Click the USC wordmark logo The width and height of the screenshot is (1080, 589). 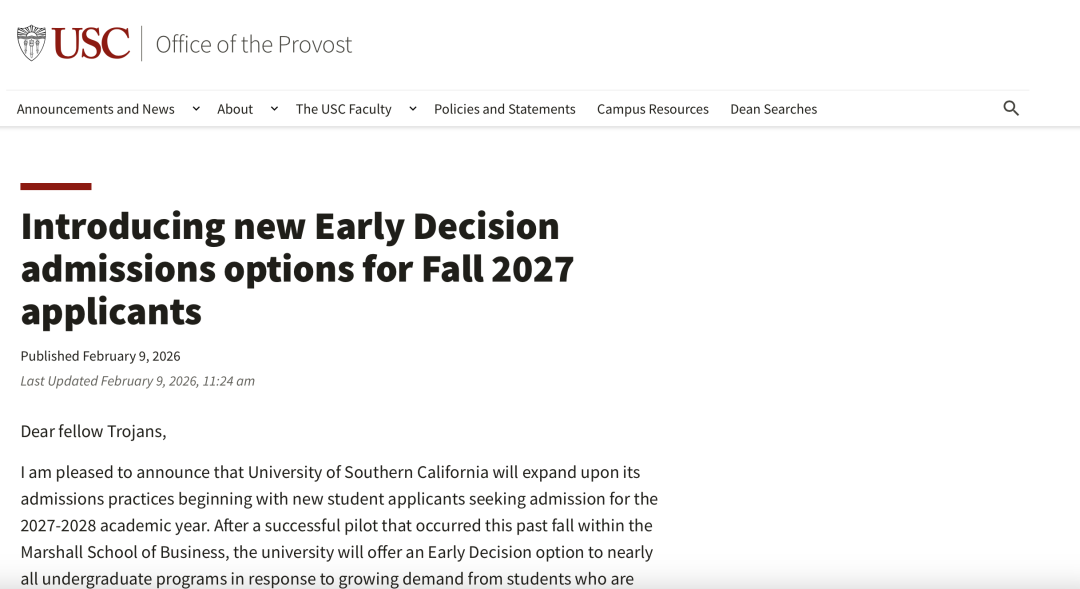click(91, 43)
